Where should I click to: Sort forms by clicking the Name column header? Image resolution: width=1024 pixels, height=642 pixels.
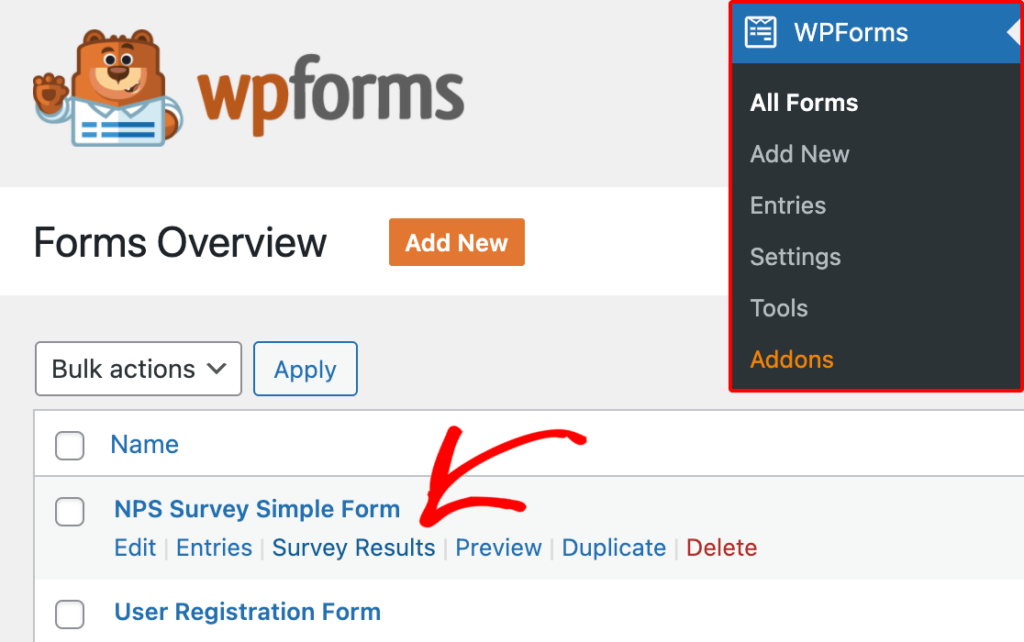(144, 444)
